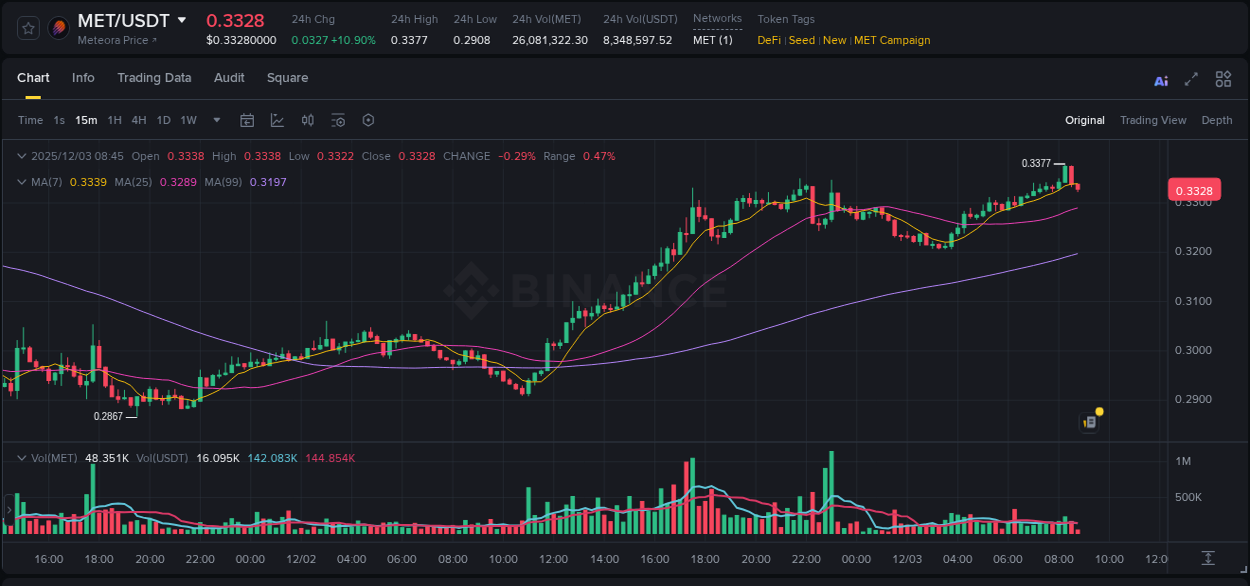1250x586 pixels.
Task: Open the line chart overview icon
Action: pos(277,120)
